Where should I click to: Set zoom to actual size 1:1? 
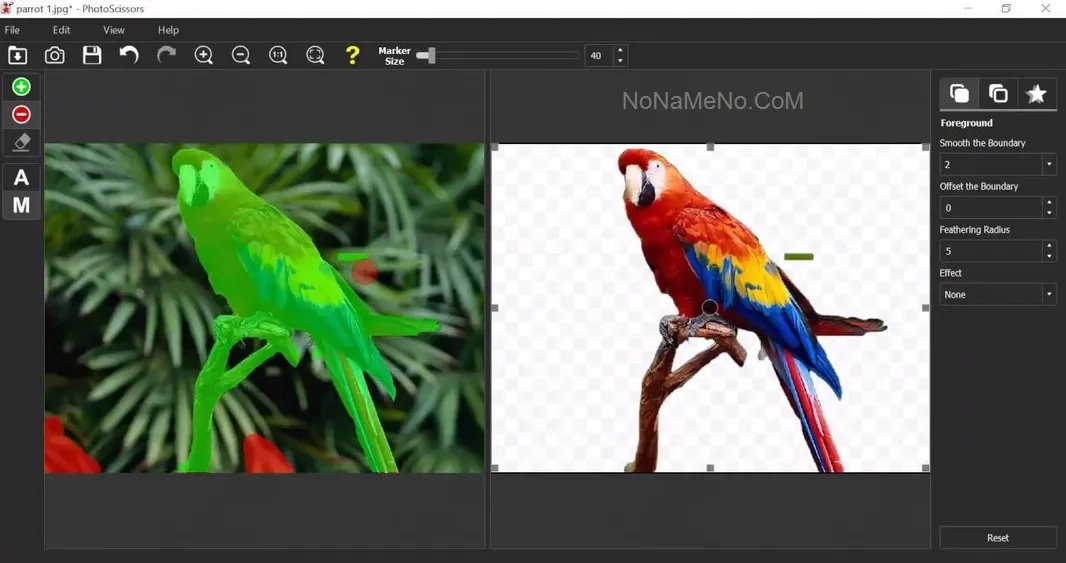(278, 56)
